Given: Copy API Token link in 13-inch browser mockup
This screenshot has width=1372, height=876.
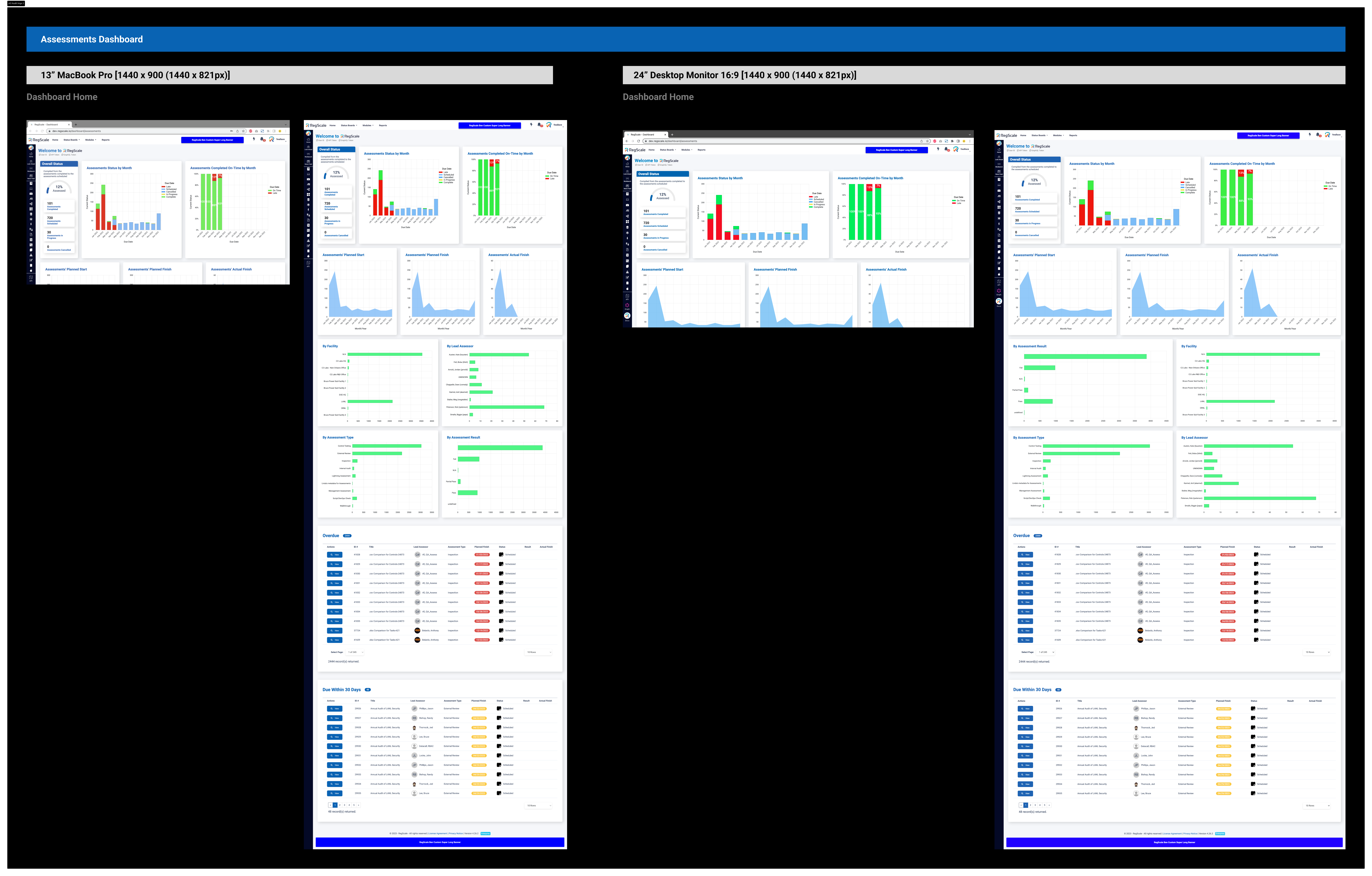Looking at the screenshot, I should tap(54, 155).
